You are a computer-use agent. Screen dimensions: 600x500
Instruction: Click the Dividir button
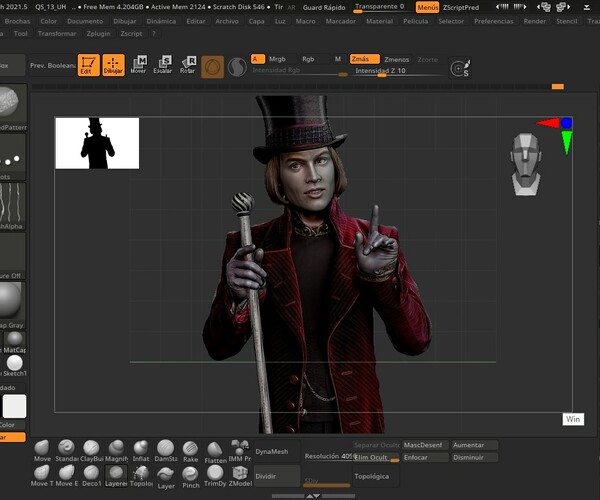[x=277, y=476]
